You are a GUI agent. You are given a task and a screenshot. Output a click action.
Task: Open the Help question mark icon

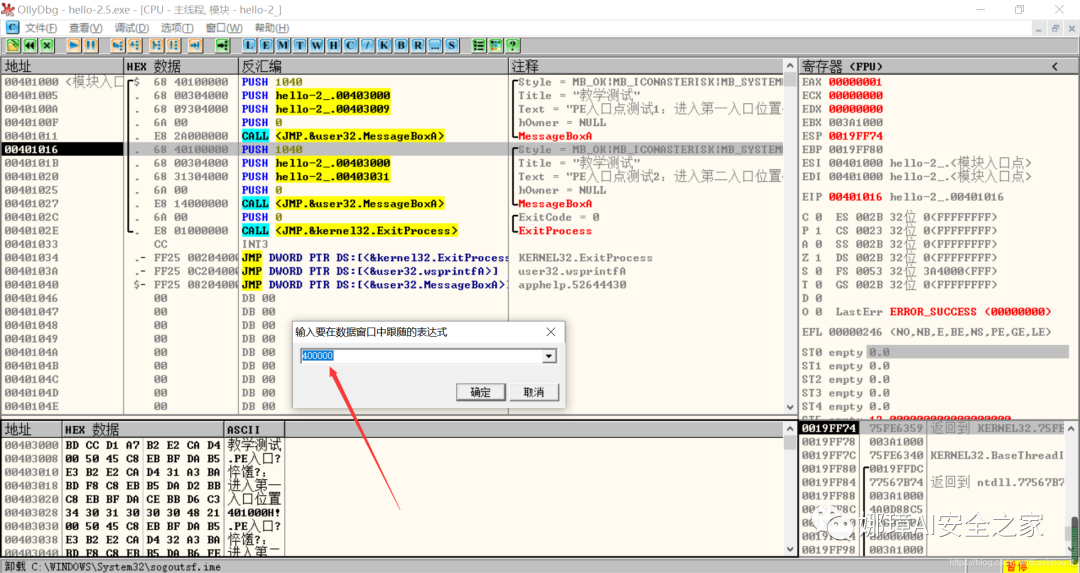512,45
